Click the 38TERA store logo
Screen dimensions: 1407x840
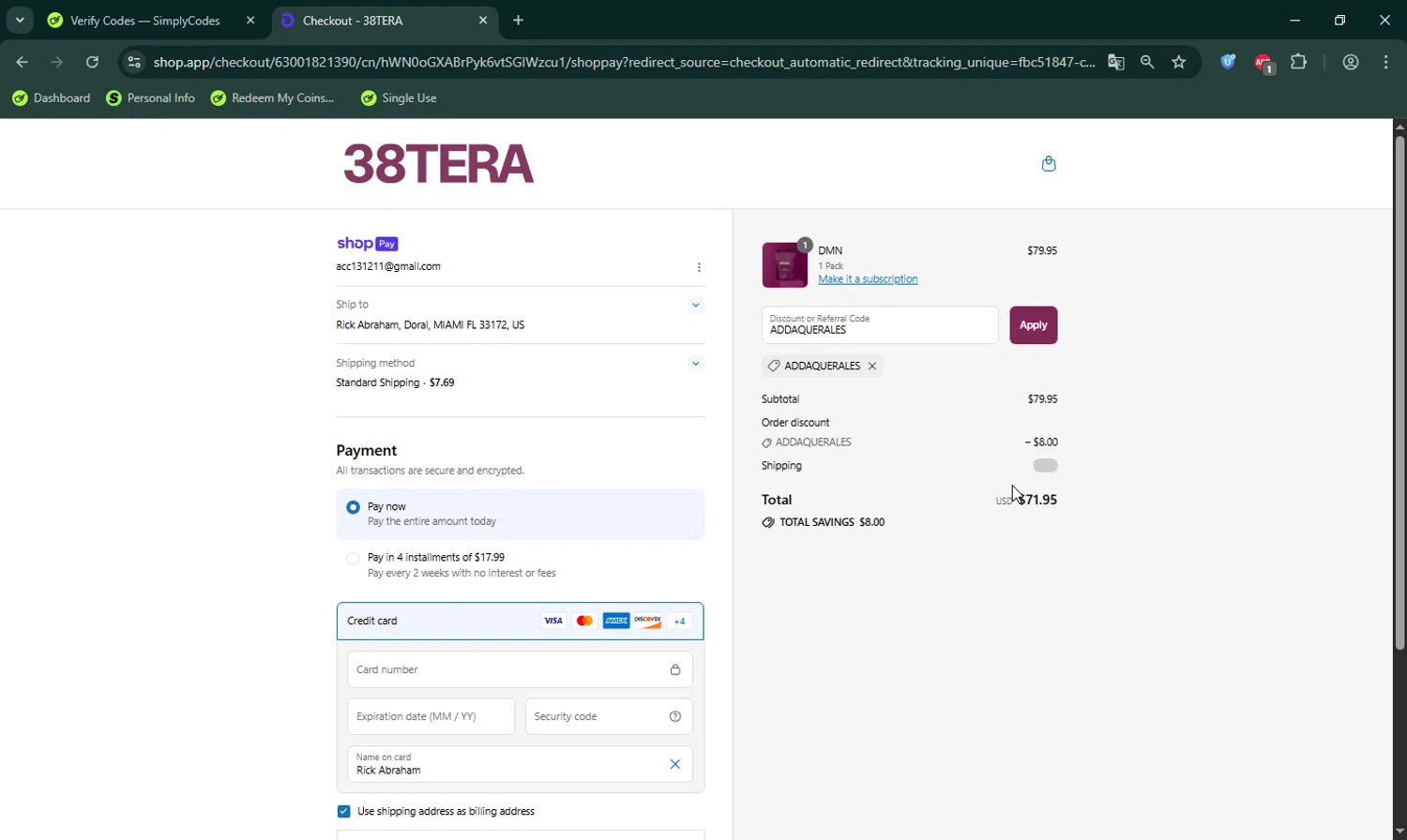(439, 164)
